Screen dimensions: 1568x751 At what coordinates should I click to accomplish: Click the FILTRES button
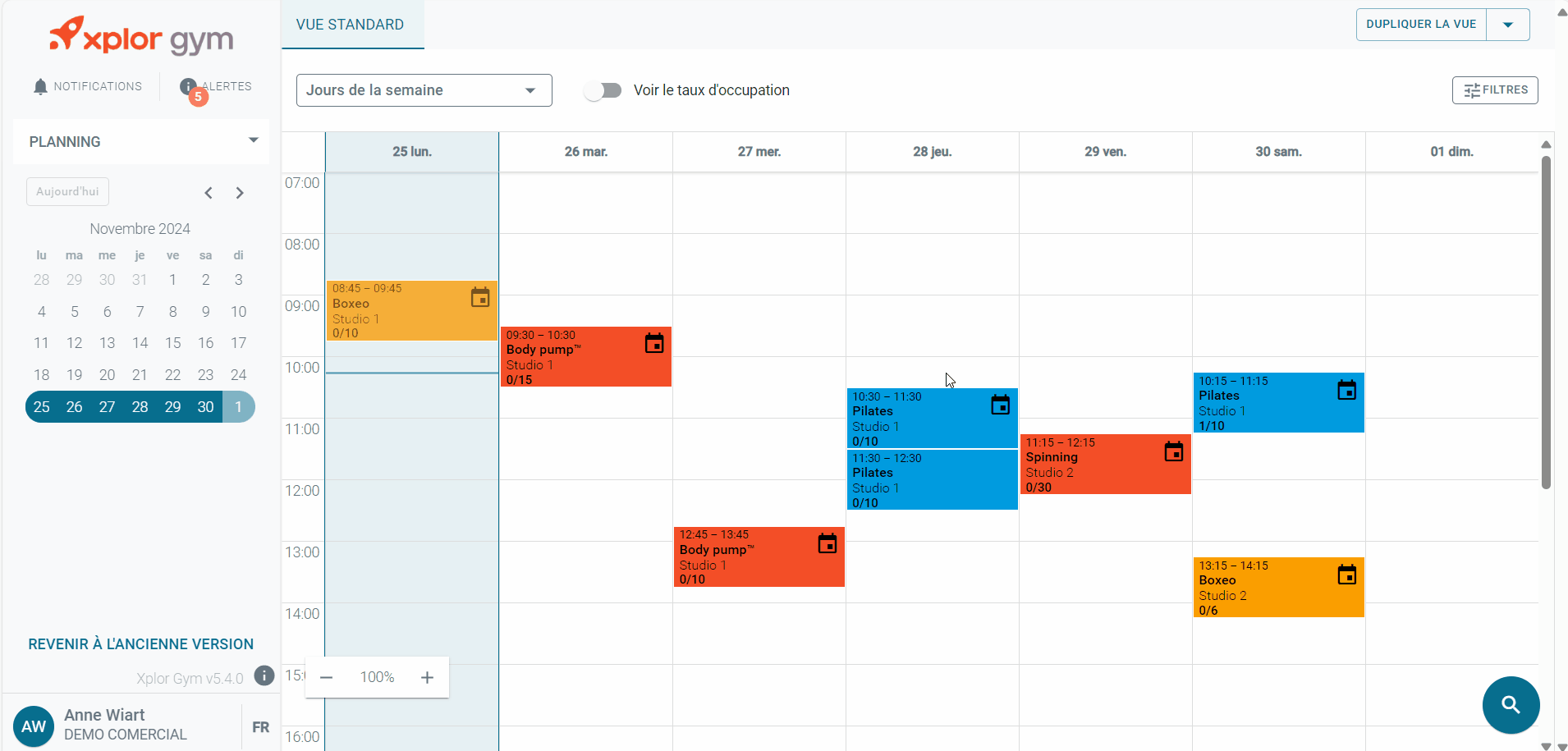(x=1495, y=90)
